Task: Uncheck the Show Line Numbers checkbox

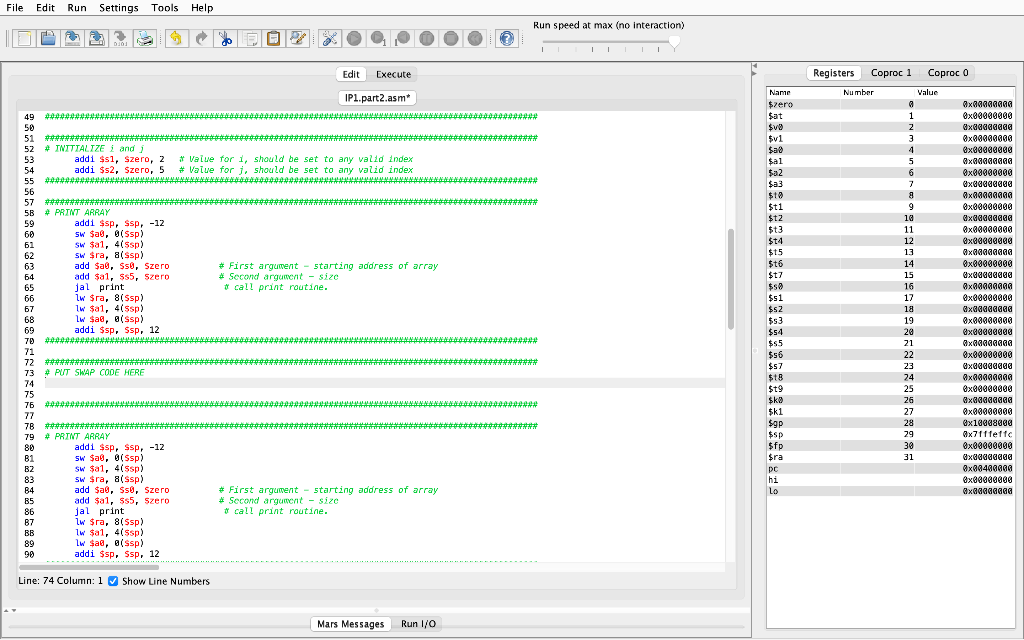Action: click(112, 581)
